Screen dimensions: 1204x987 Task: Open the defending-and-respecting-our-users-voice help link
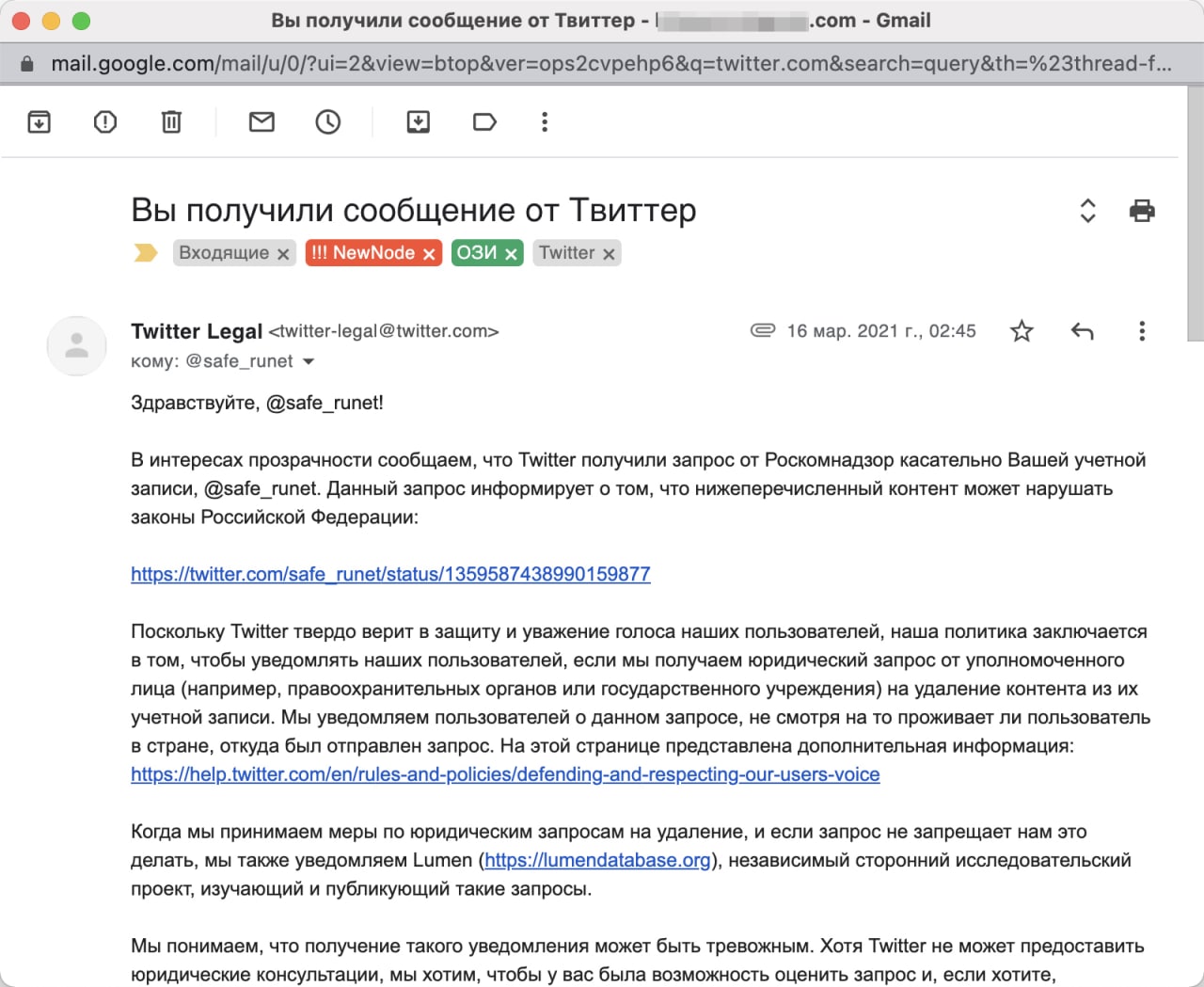pos(505,774)
